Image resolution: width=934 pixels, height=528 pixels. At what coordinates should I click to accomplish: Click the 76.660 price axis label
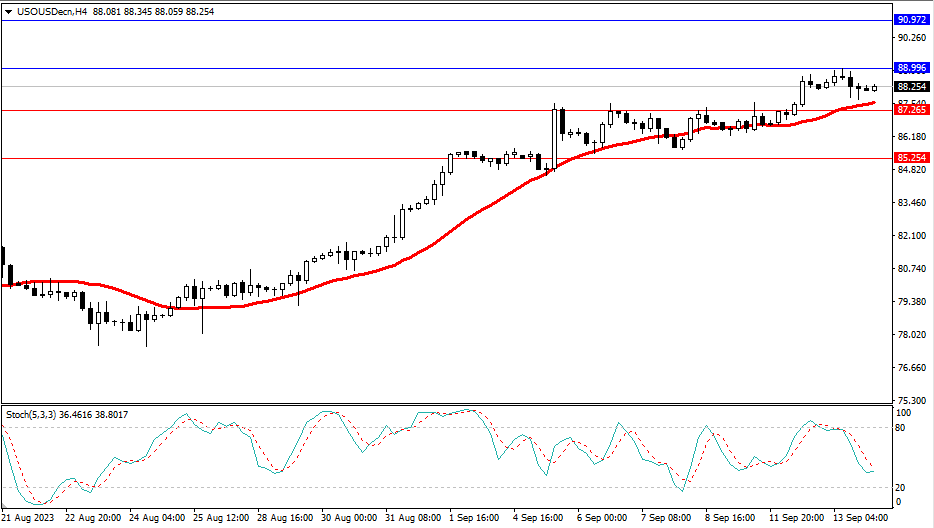tap(911, 368)
